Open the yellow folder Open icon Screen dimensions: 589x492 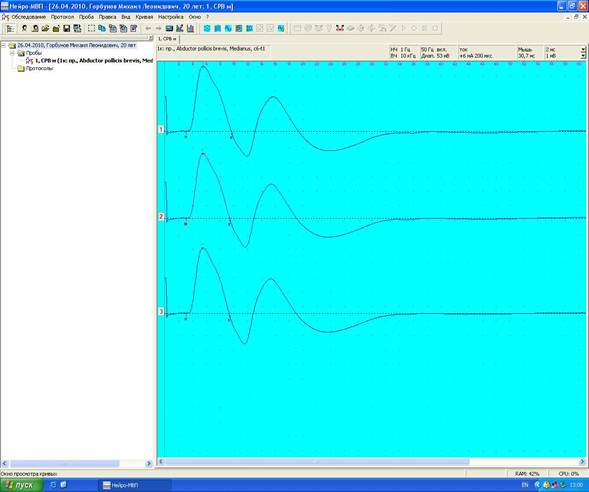coord(45,29)
